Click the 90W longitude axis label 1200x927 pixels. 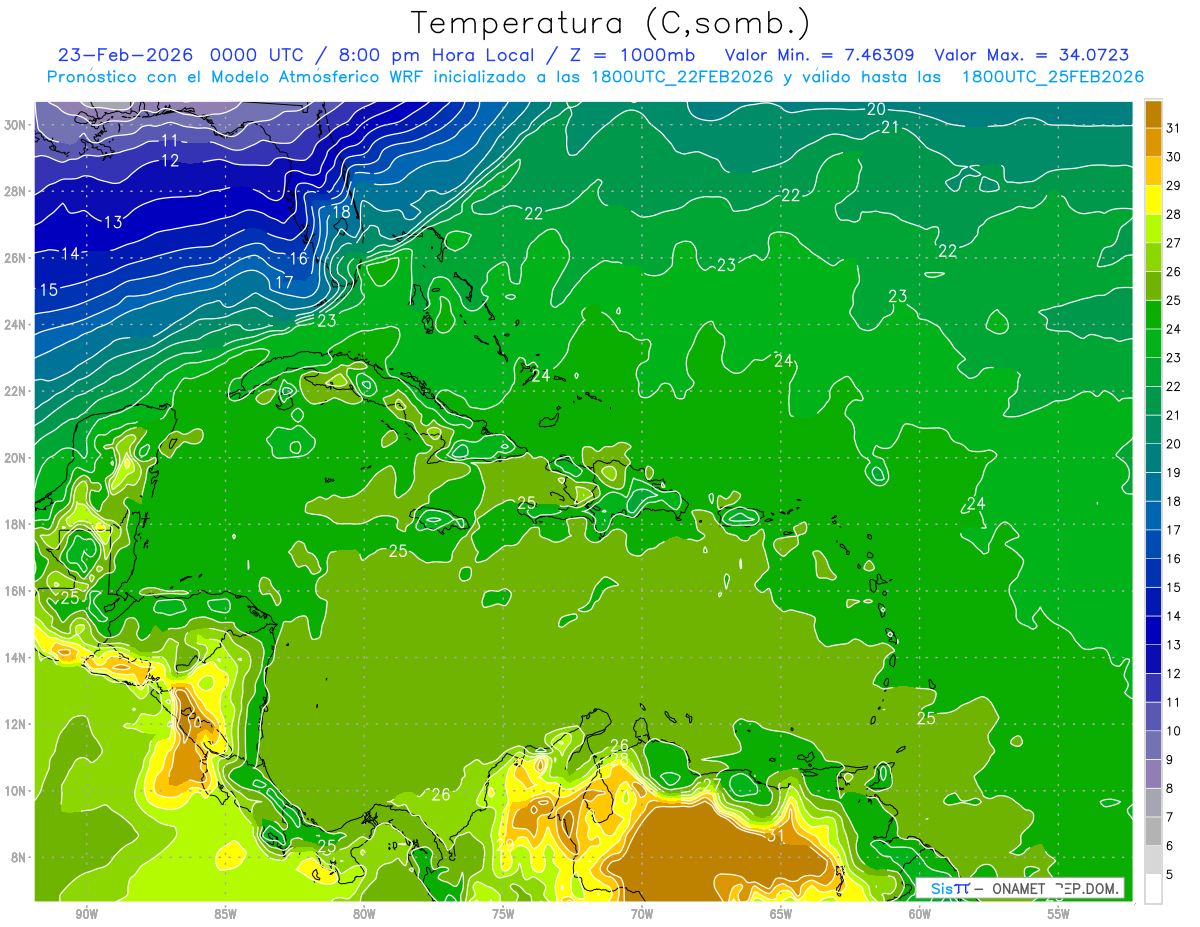(x=86, y=914)
